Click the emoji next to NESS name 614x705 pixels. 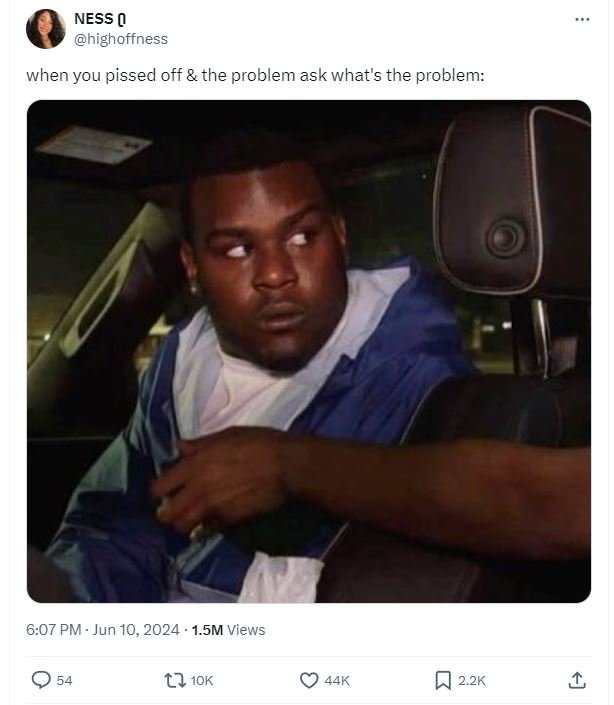click(x=121, y=19)
